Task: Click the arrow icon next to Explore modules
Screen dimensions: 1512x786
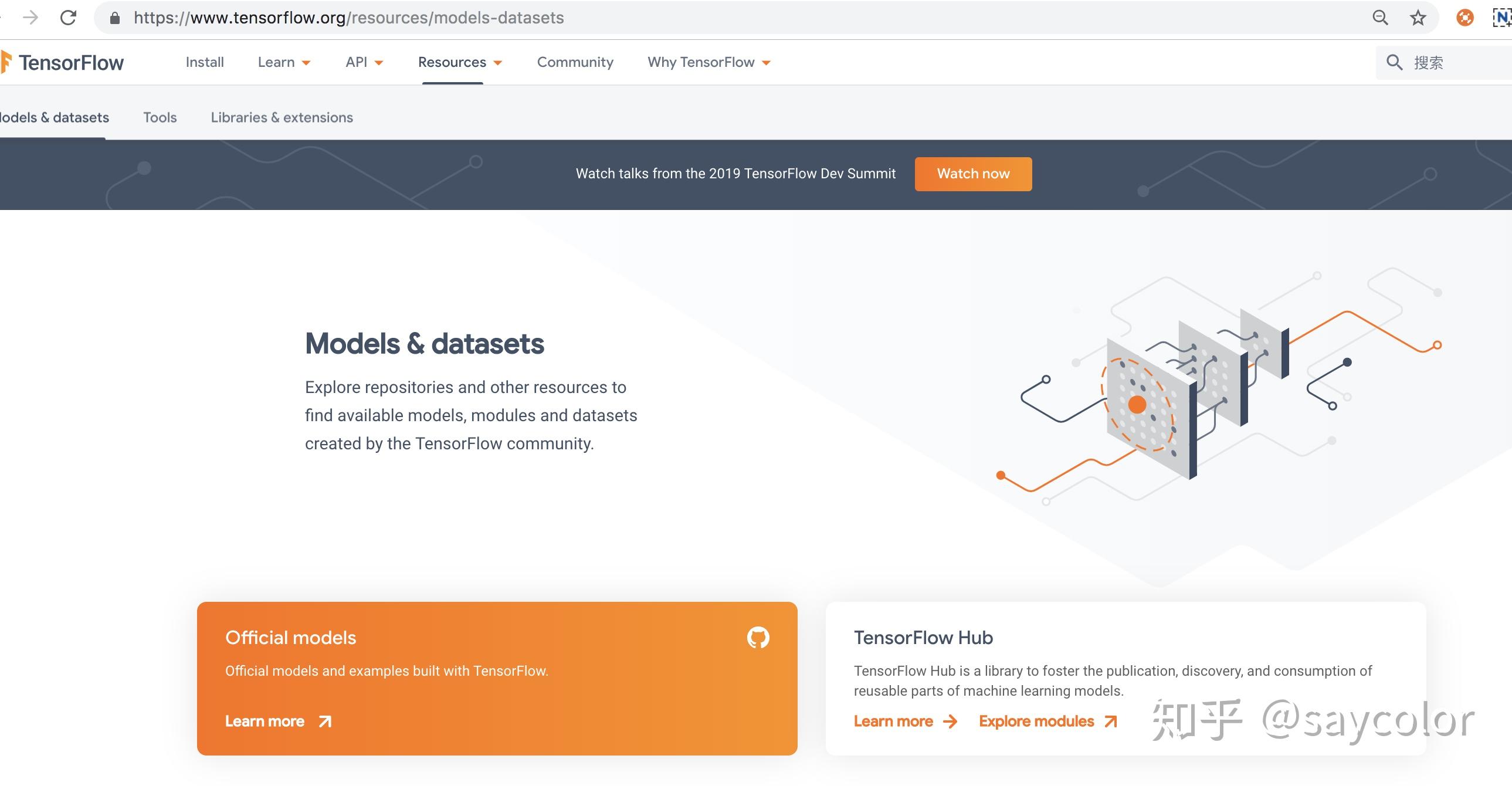Action: 1113,720
